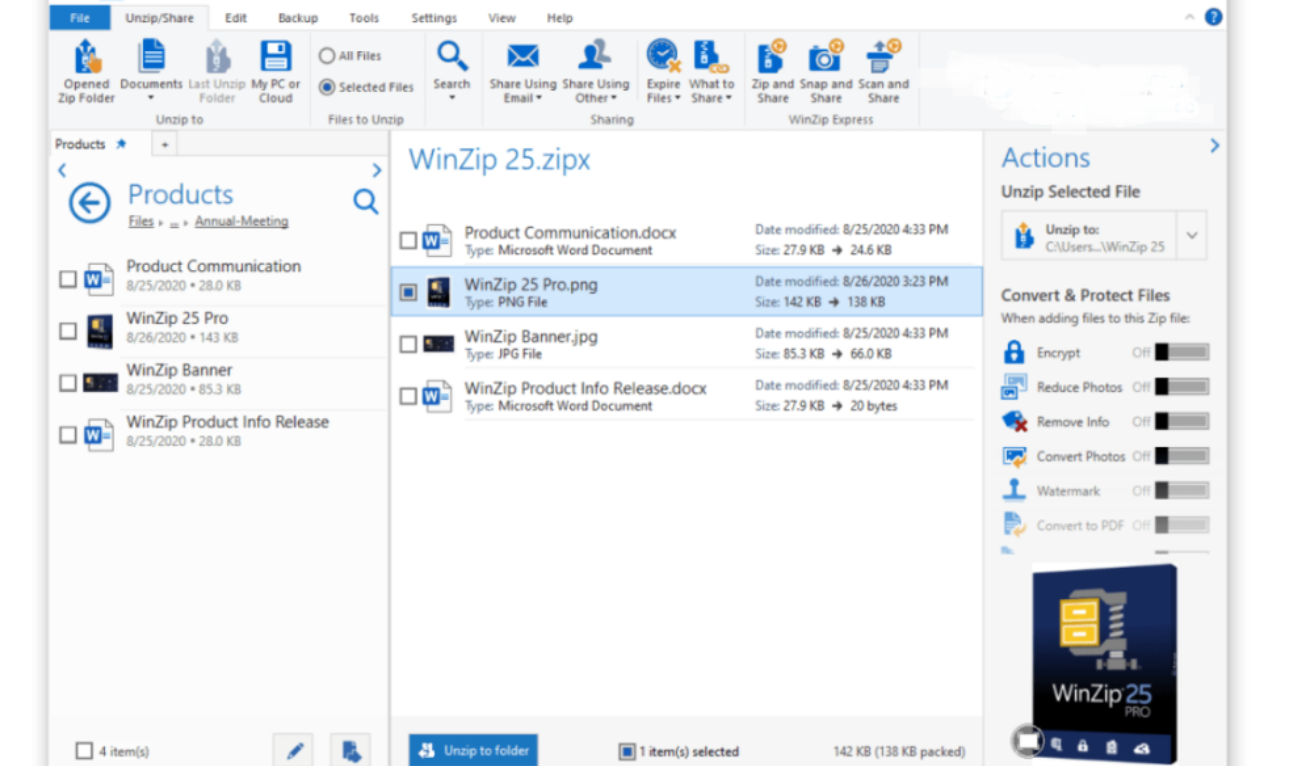Switch to the Backup tab
Image resolution: width=1302 pixels, height=766 pixels.
[297, 18]
